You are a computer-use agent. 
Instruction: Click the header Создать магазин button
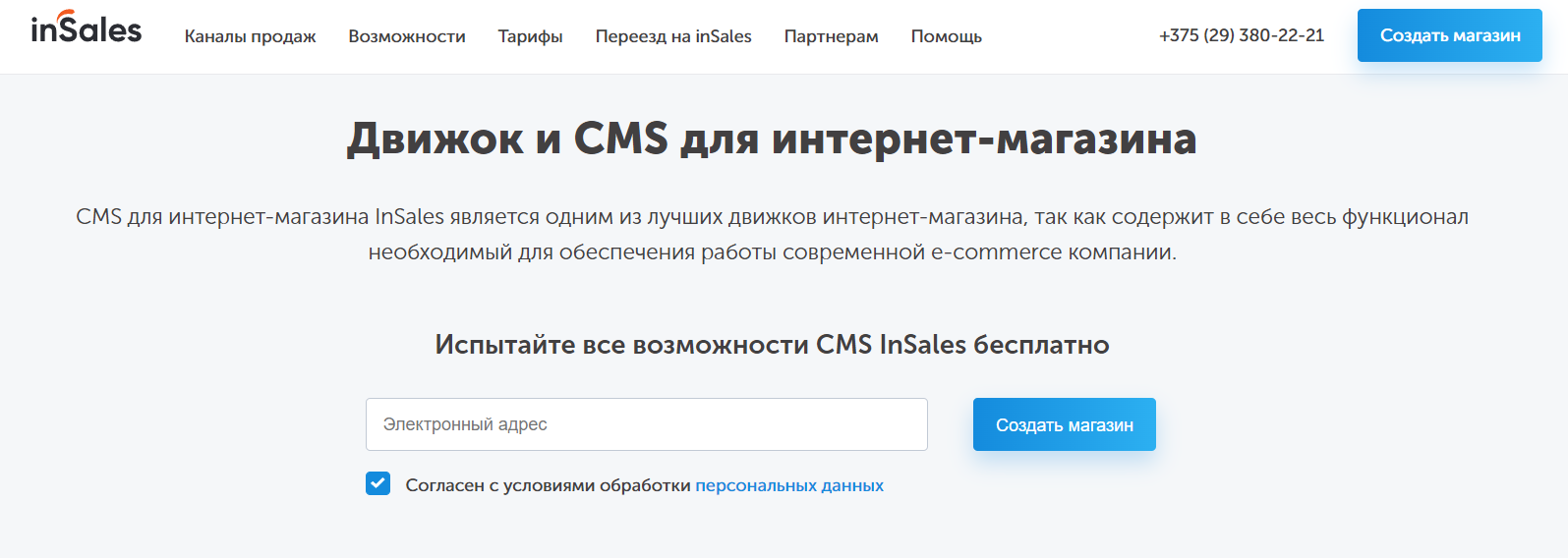click(x=1450, y=35)
